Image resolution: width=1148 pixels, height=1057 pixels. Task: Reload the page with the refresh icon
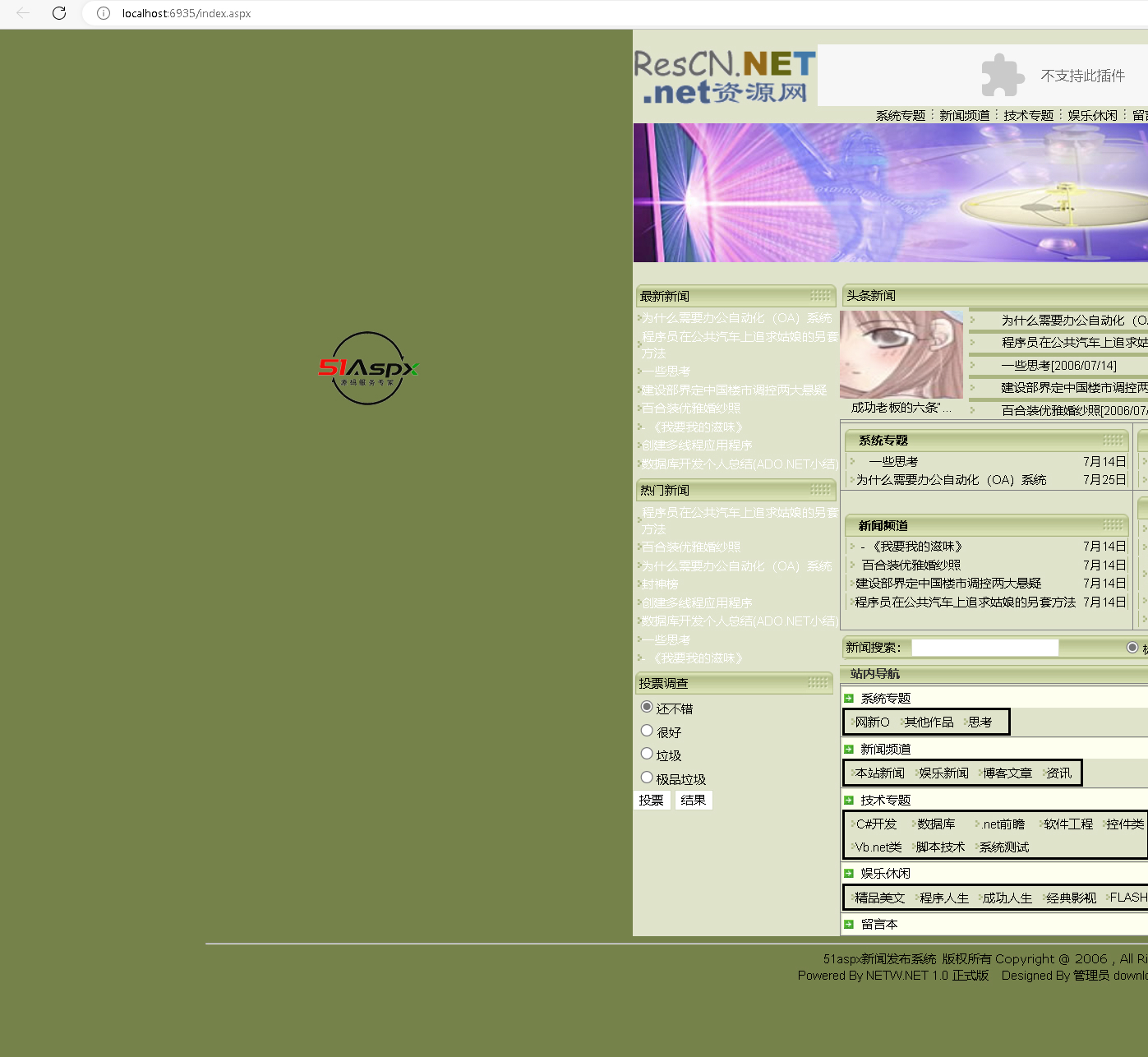click(59, 13)
